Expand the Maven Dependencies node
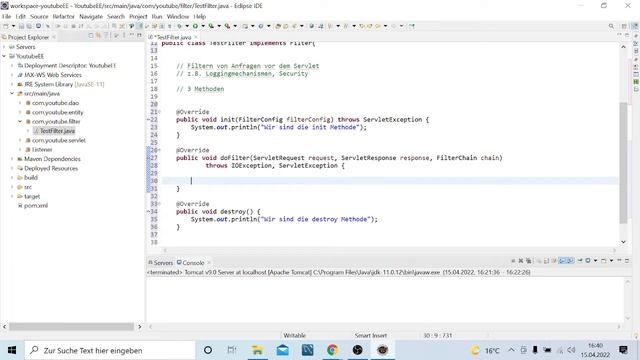 [x=12, y=159]
